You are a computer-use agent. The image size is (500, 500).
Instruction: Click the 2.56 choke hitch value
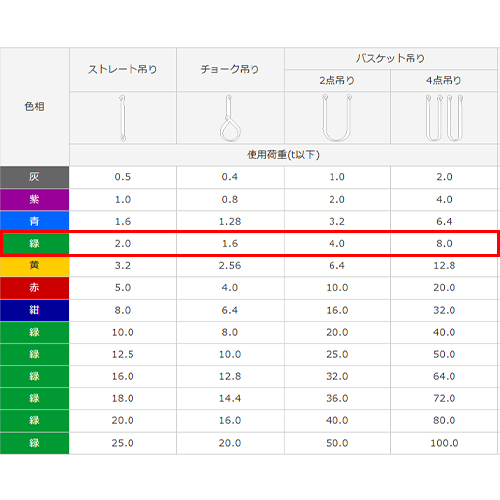tap(230, 266)
